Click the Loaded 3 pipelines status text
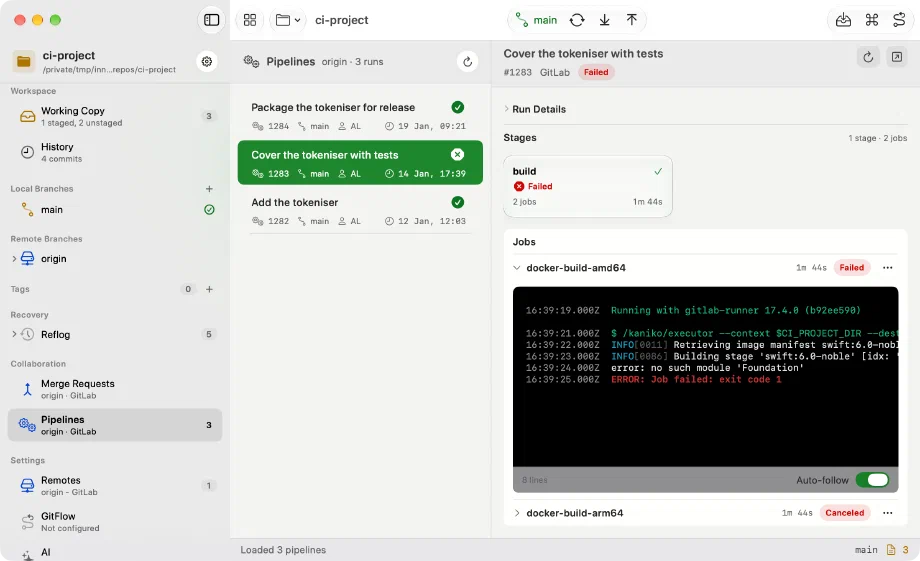Image resolution: width=920 pixels, height=561 pixels. [283, 550]
